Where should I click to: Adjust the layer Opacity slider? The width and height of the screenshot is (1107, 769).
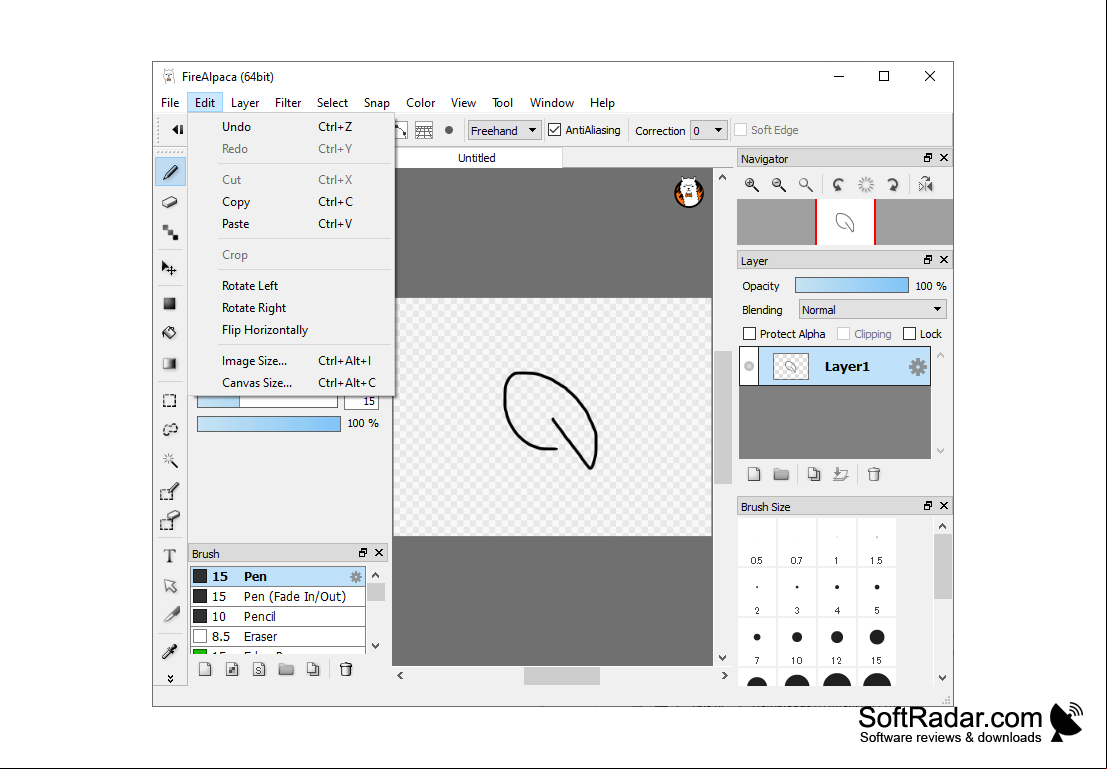(x=851, y=285)
